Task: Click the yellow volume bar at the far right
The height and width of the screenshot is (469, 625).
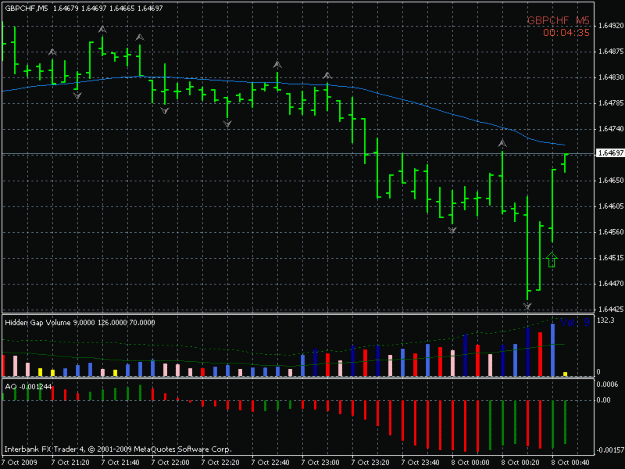Action: [565, 374]
